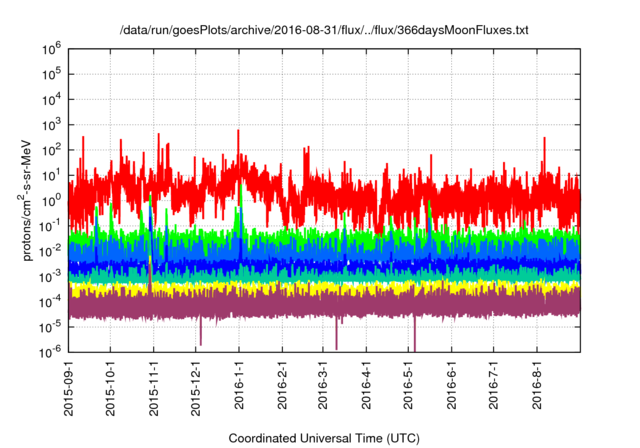Click the 10^3 y-axis tick label
Viewport: 640px width, 448px height.
(53, 124)
